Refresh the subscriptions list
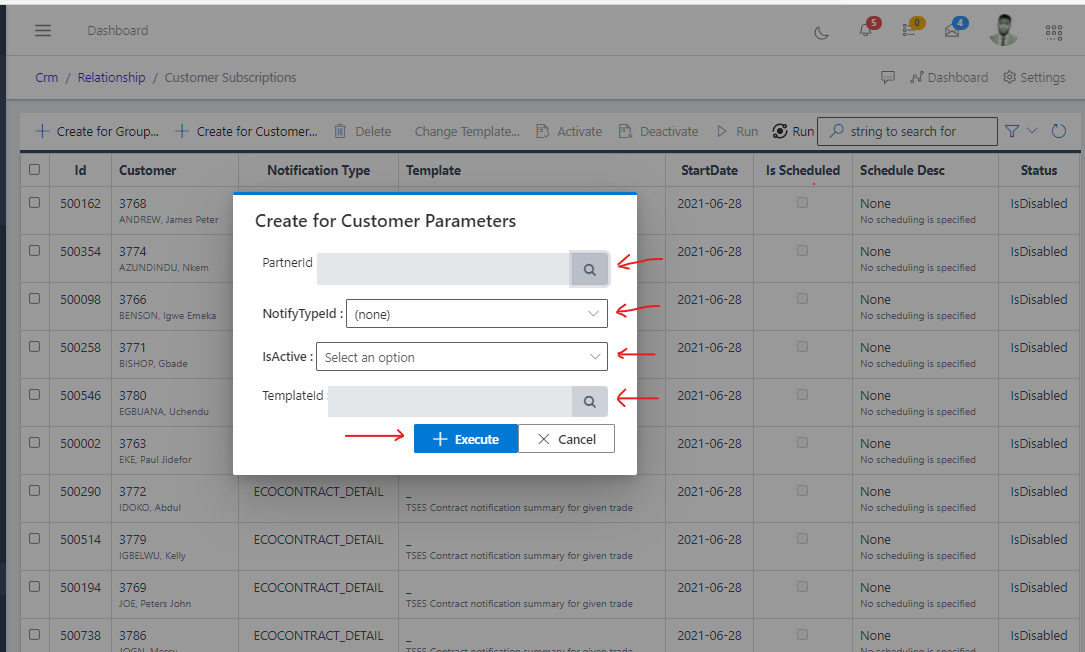1085x652 pixels. [x=1059, y=130]
